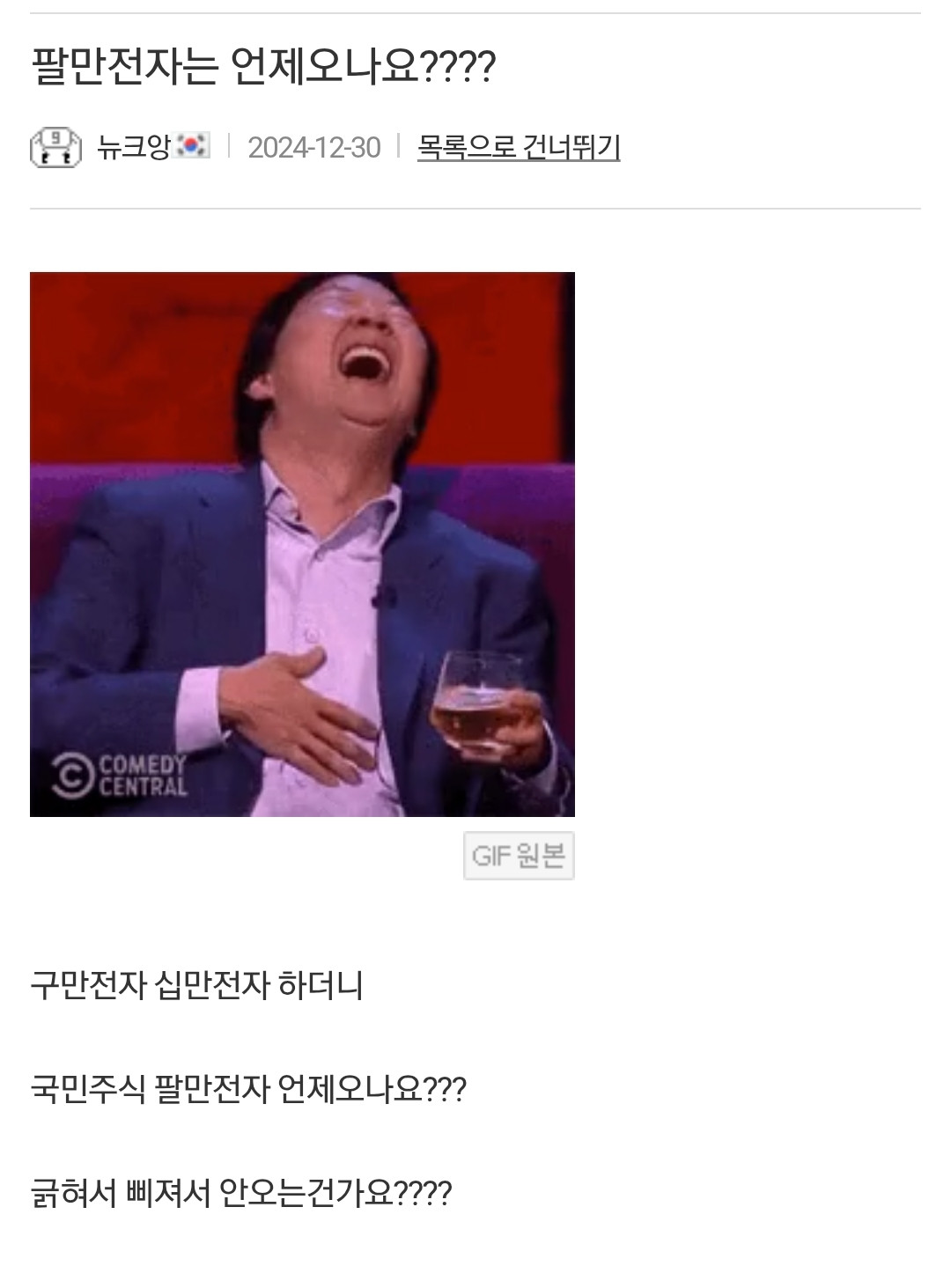Select the 2024-12-30 post date
The height and width of the screenshot is (1288, 951).
click(x=314, y=147)
